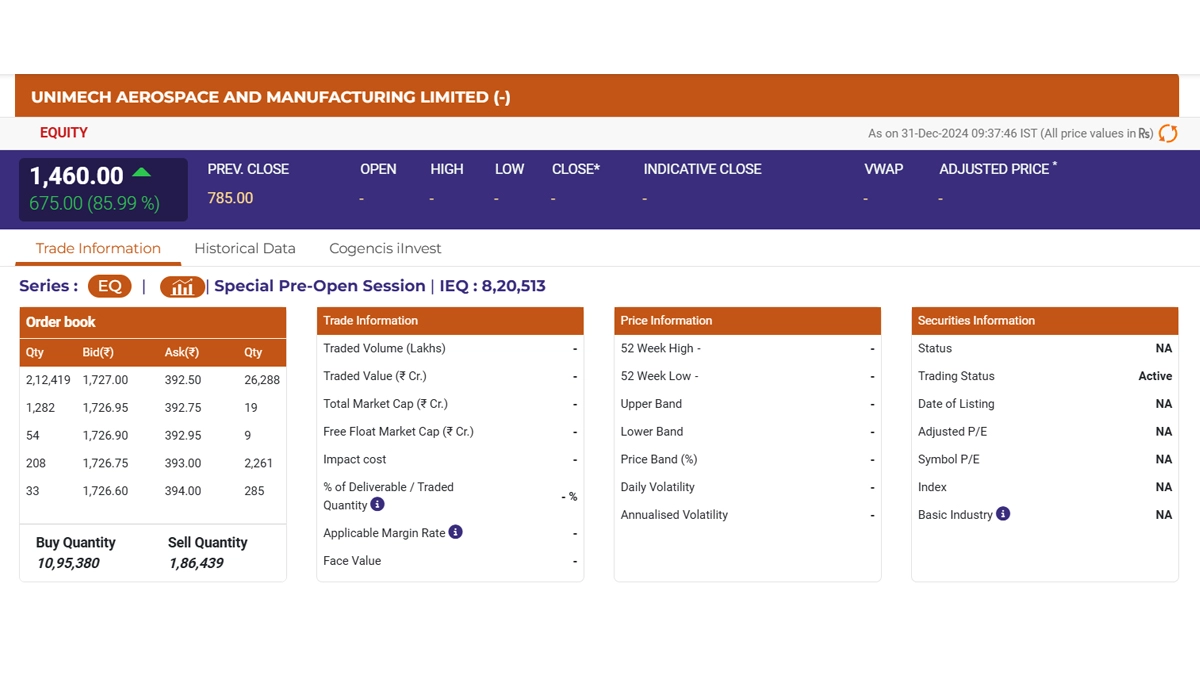Open the Historical Data tab

(x=245, y=248)
